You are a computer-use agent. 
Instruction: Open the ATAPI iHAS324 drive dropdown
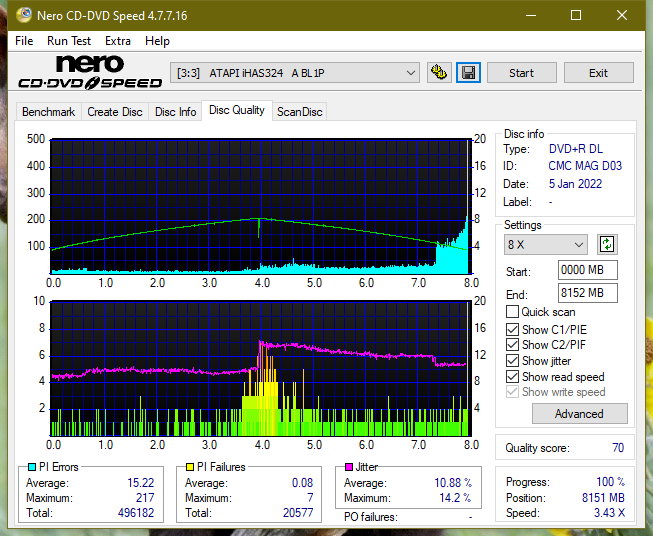coord(295,73)
